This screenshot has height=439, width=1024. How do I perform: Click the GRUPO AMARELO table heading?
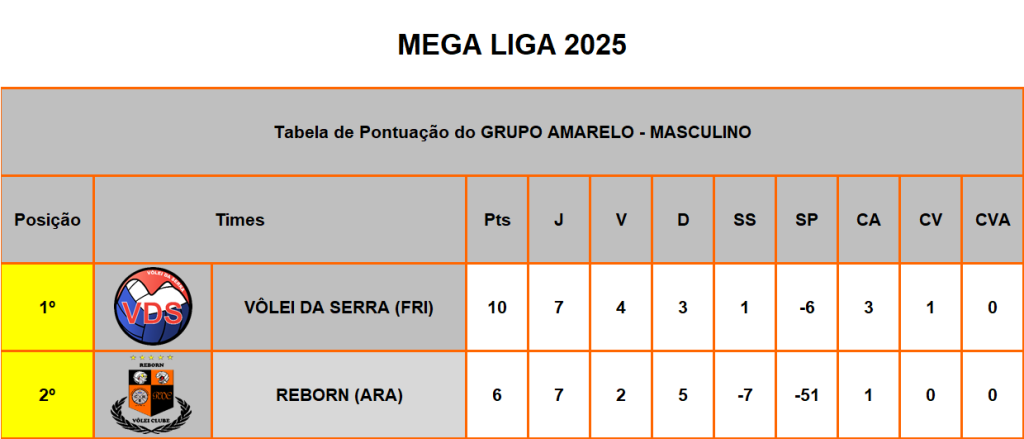click(512, 131)
